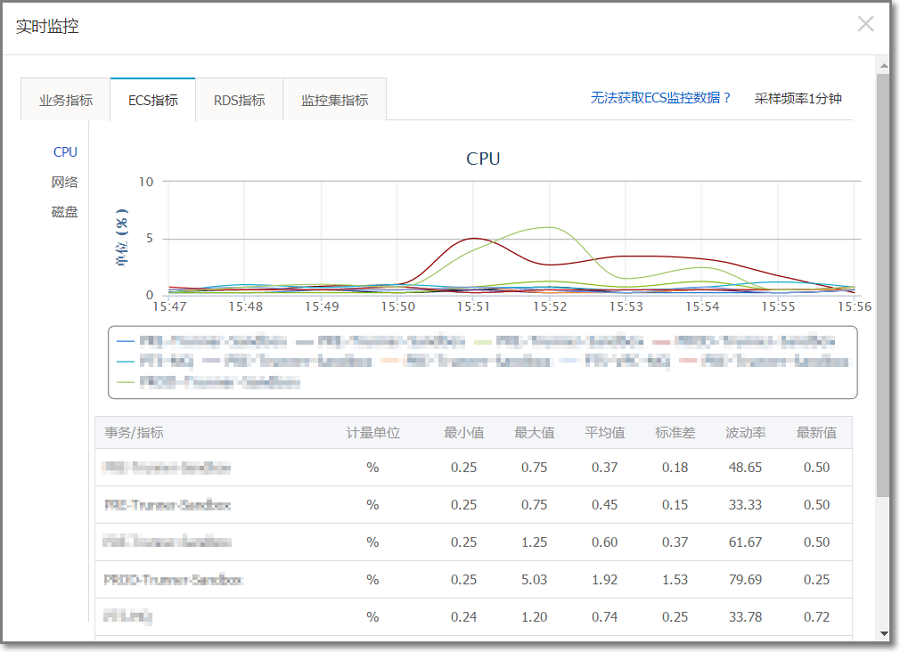Click the 1.92 average value cell
The image size is (900, 652).
tap(605, 580)
